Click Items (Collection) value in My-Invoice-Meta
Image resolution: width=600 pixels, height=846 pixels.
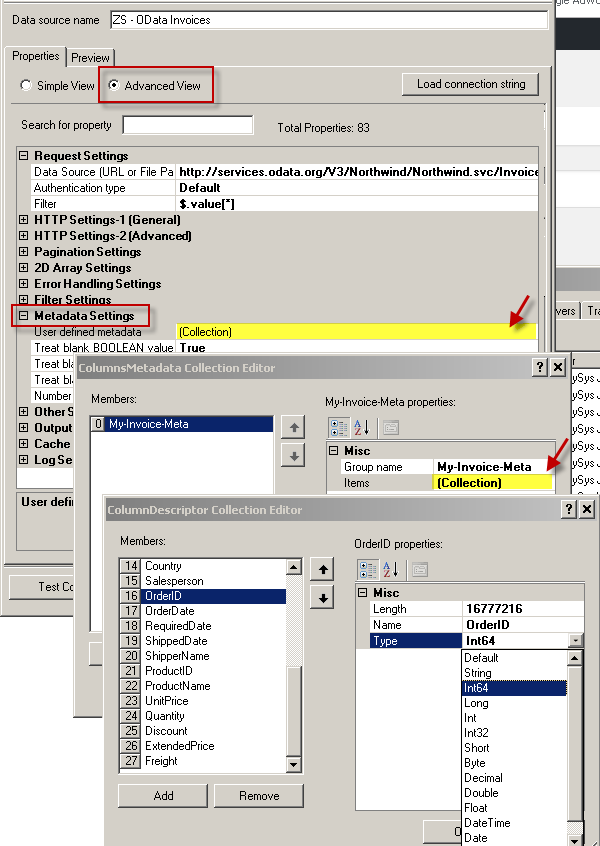(493, 483)
